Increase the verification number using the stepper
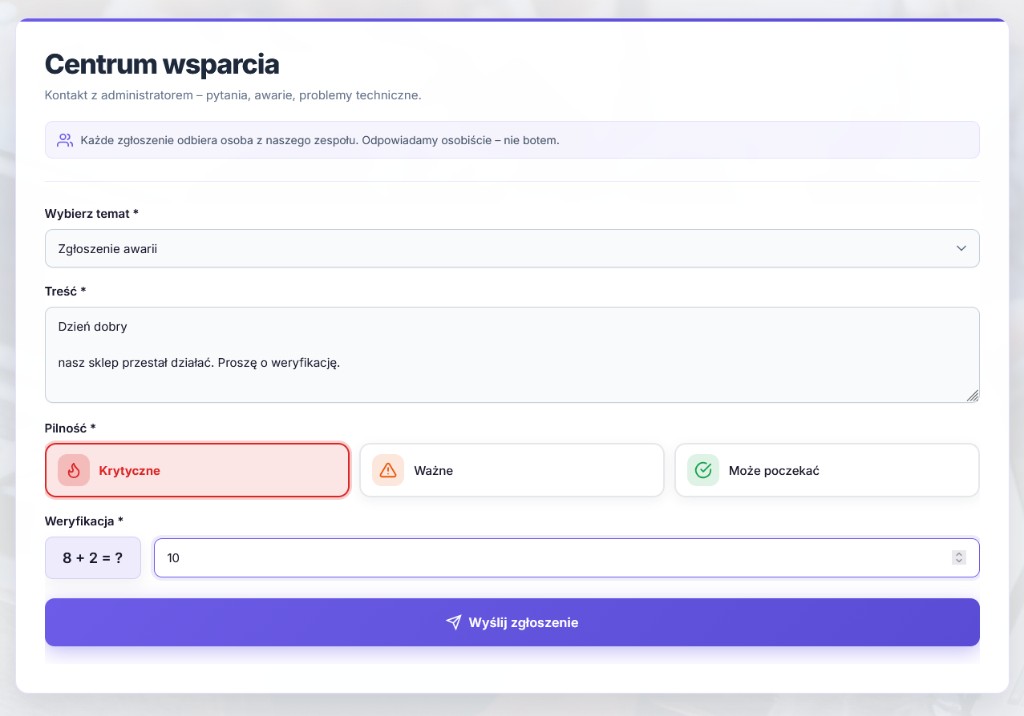 click(x=958, y=554)
